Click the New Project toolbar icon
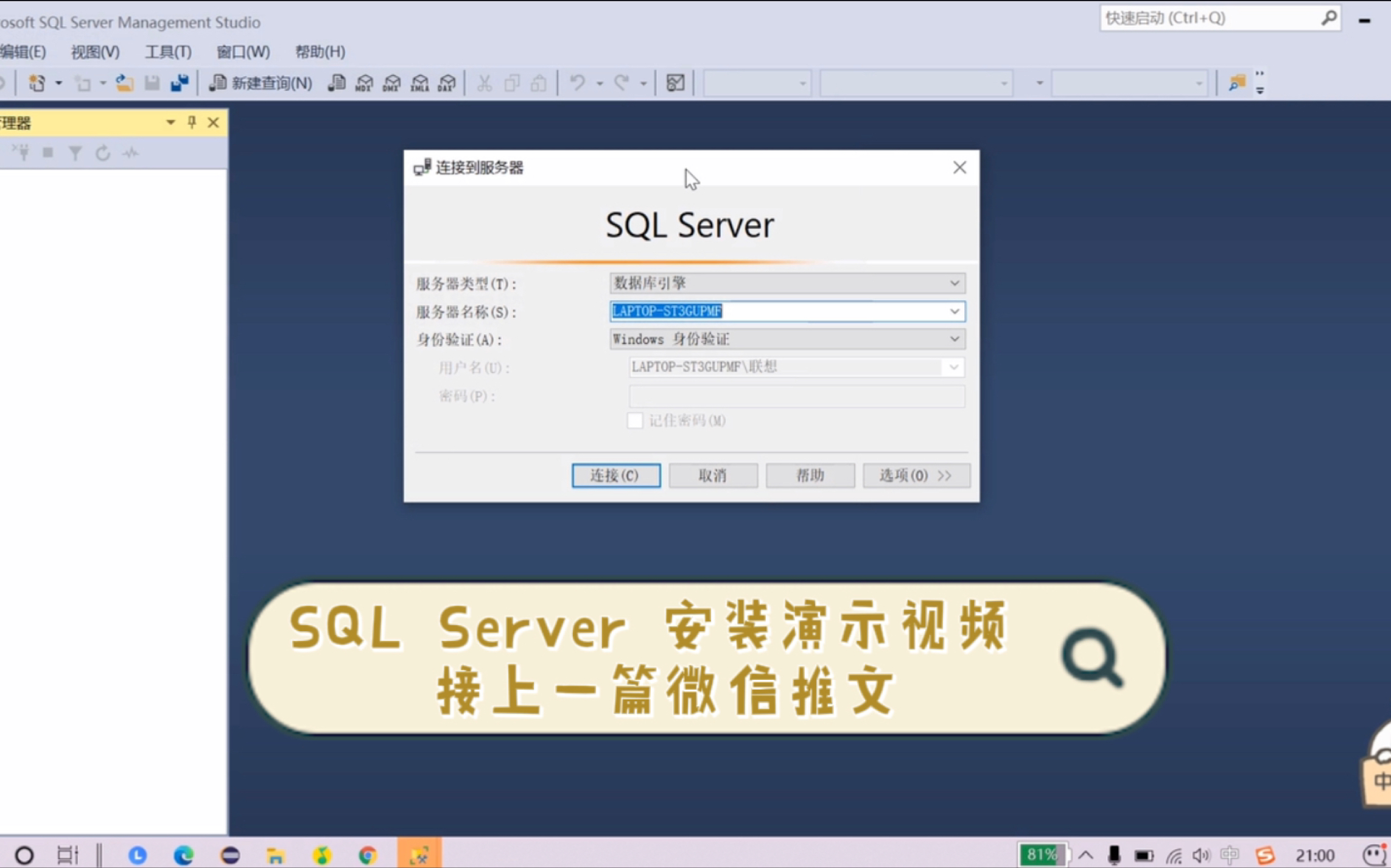The image size is (1391, 868). [37, 83]
